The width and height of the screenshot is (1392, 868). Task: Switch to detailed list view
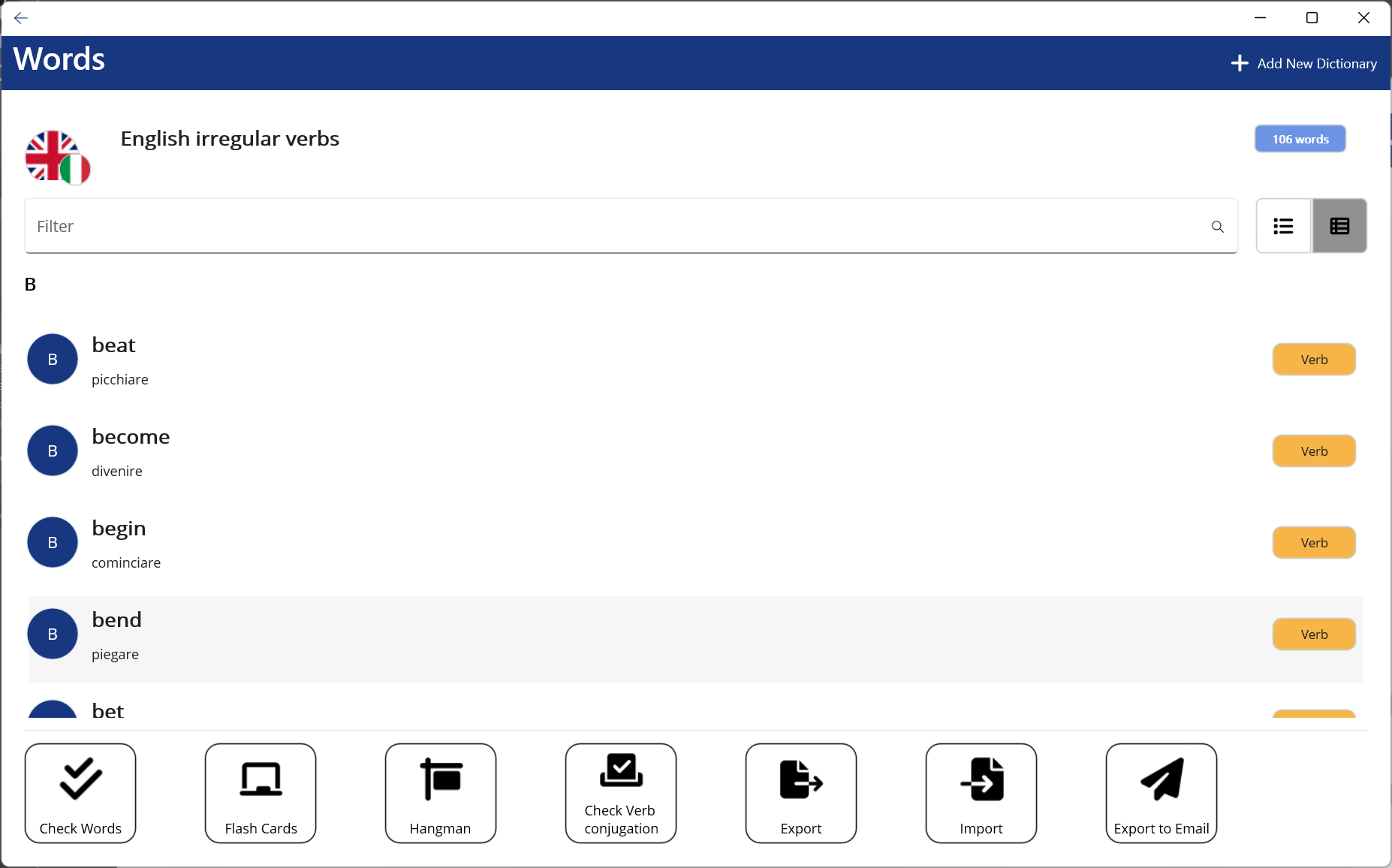coord(1339,226)
